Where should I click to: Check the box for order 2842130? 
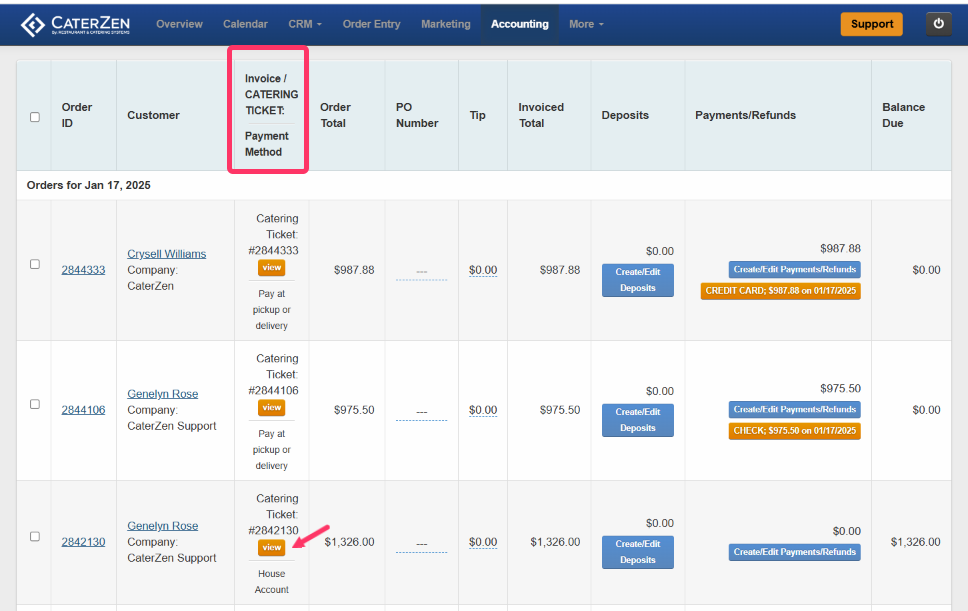(35, 536)
